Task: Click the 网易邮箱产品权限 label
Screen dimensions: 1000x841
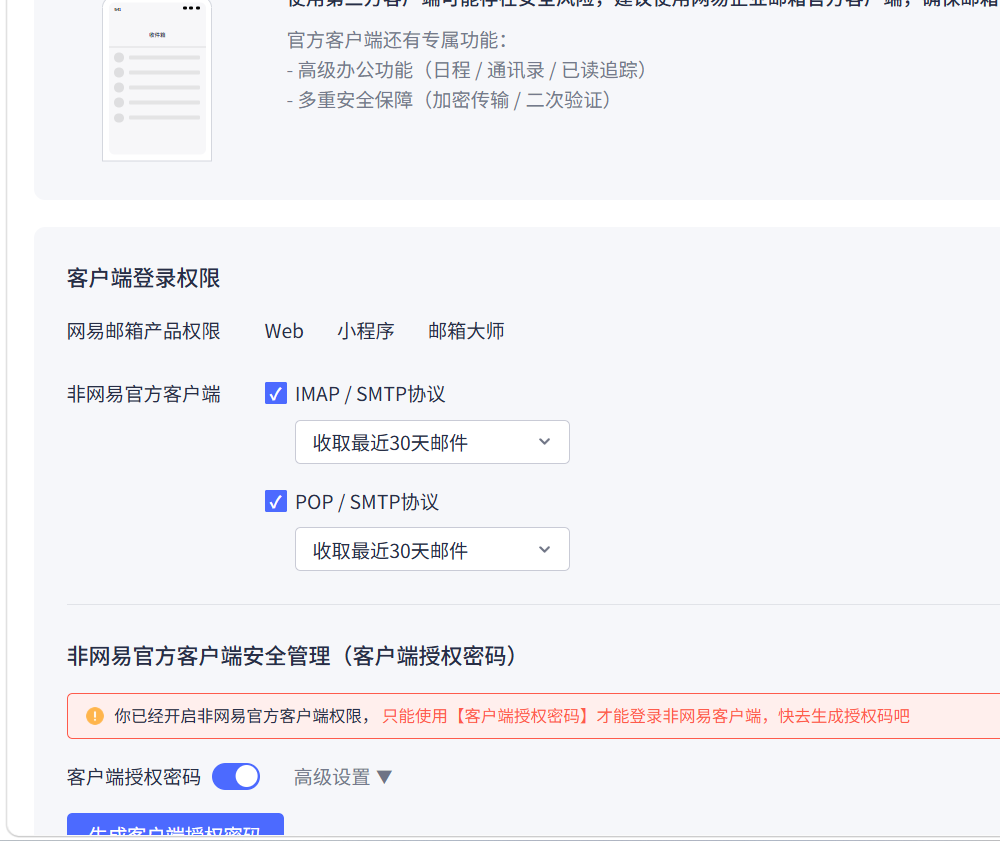Action: point(143,331)
